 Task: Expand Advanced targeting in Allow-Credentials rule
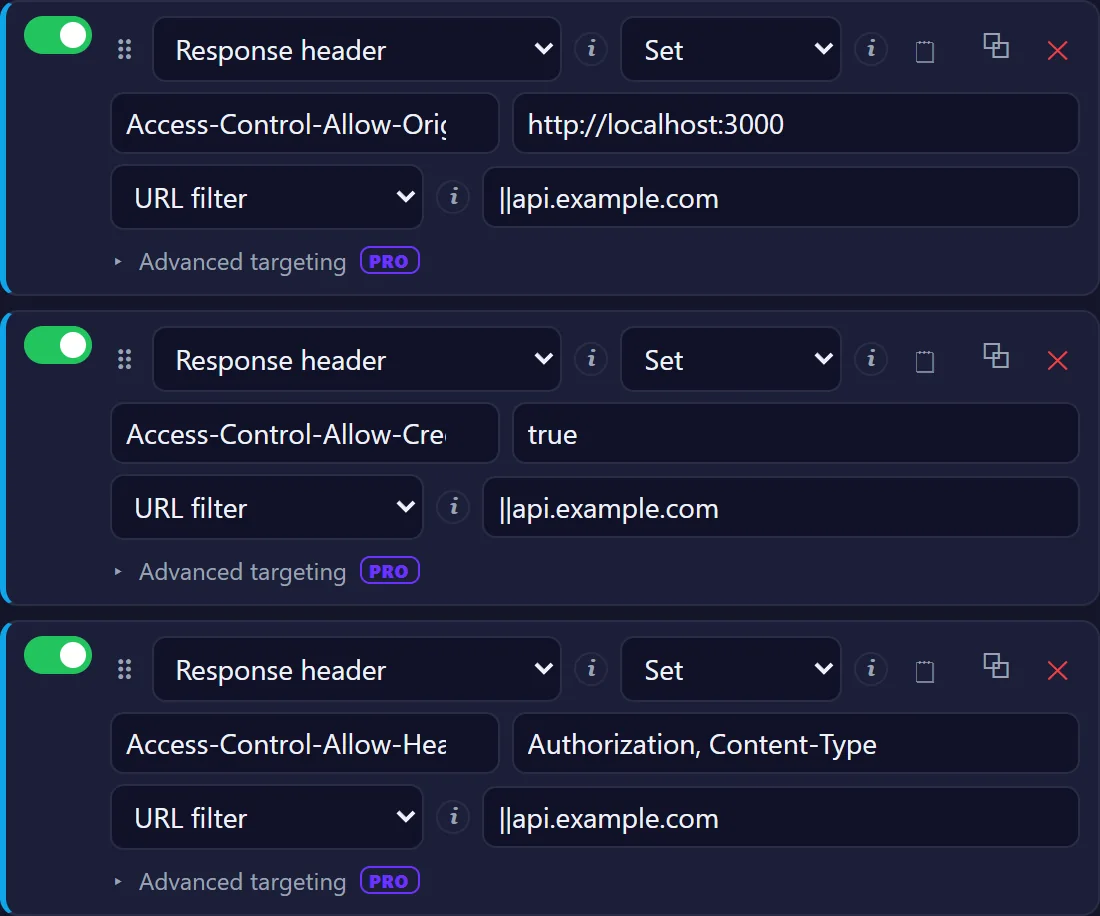pyautogui.click(x=242, y=572)
